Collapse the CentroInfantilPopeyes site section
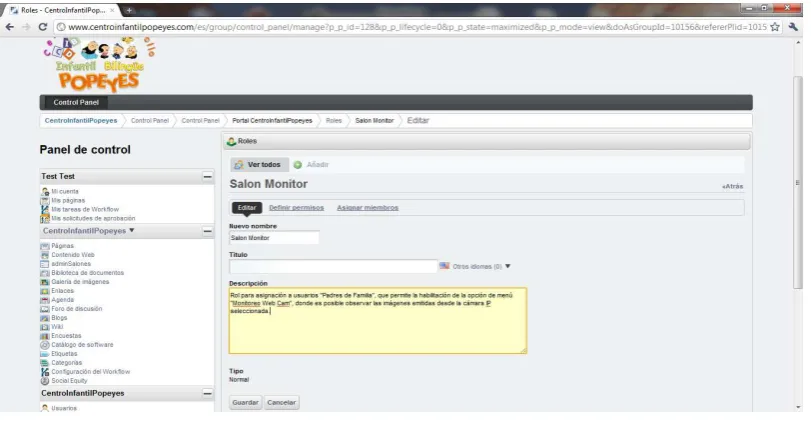The height and width of the screenshot is (422, 811). point(207,231)
